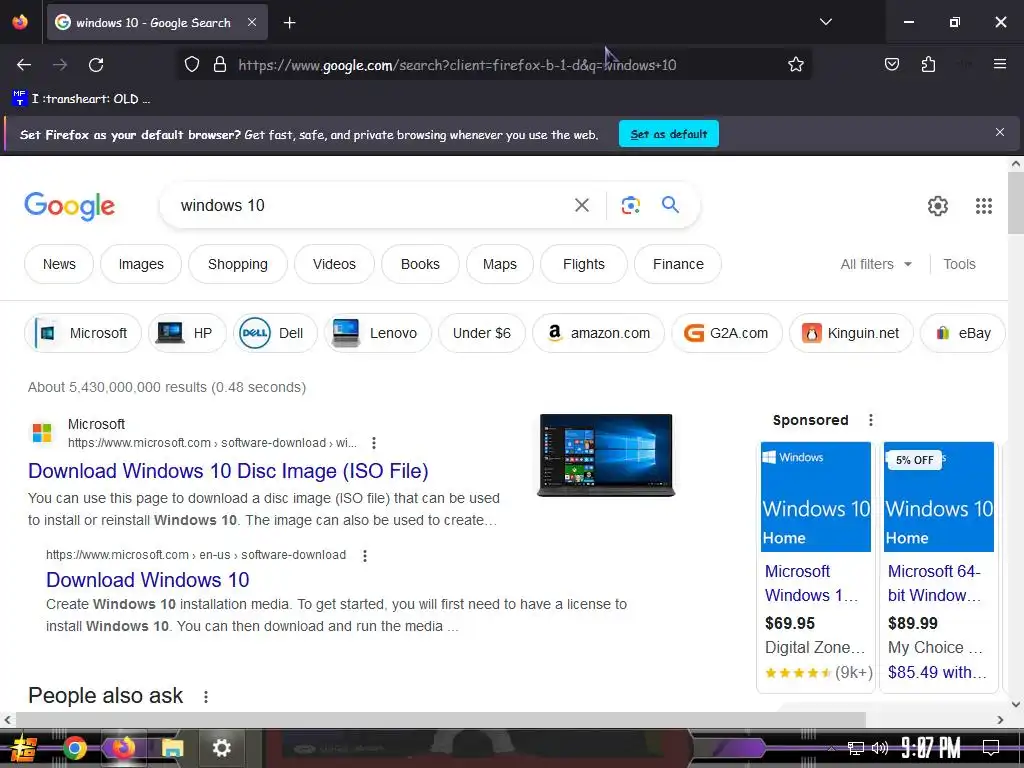Open the 5% OFF Windows 10 Home product image

(938, 497)
